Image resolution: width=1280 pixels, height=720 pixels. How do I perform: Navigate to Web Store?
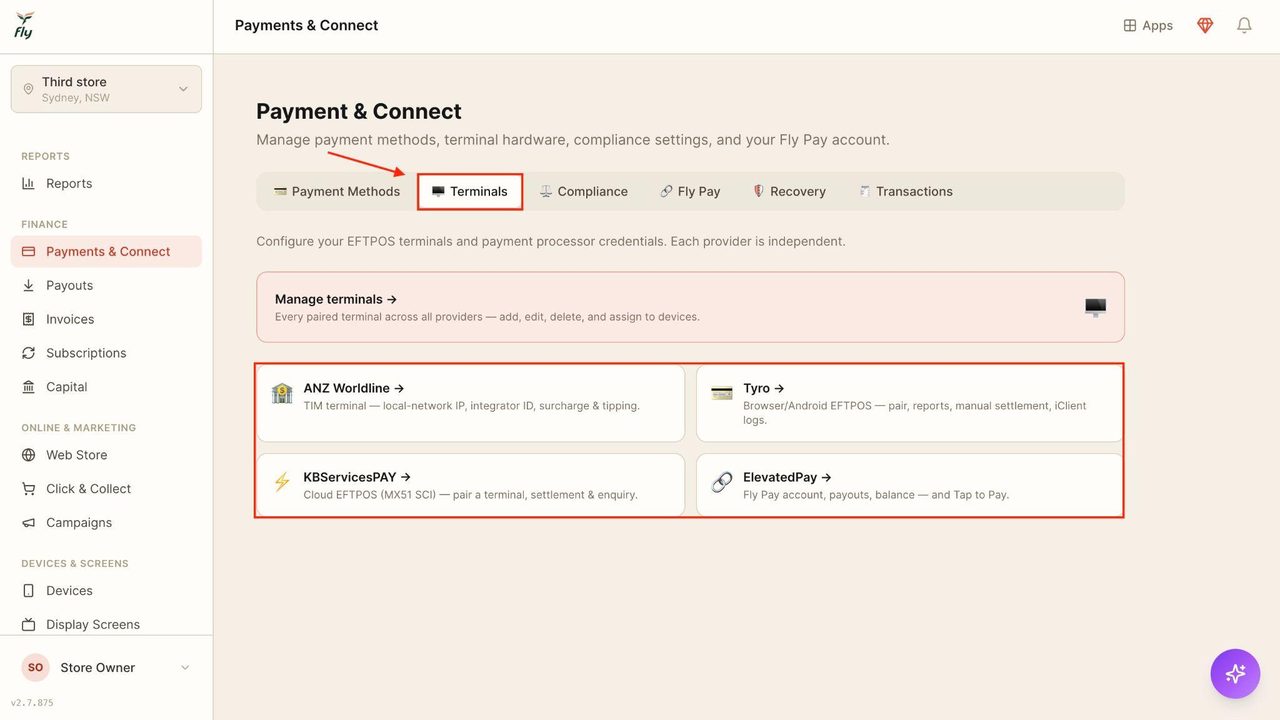click(106, 455)
